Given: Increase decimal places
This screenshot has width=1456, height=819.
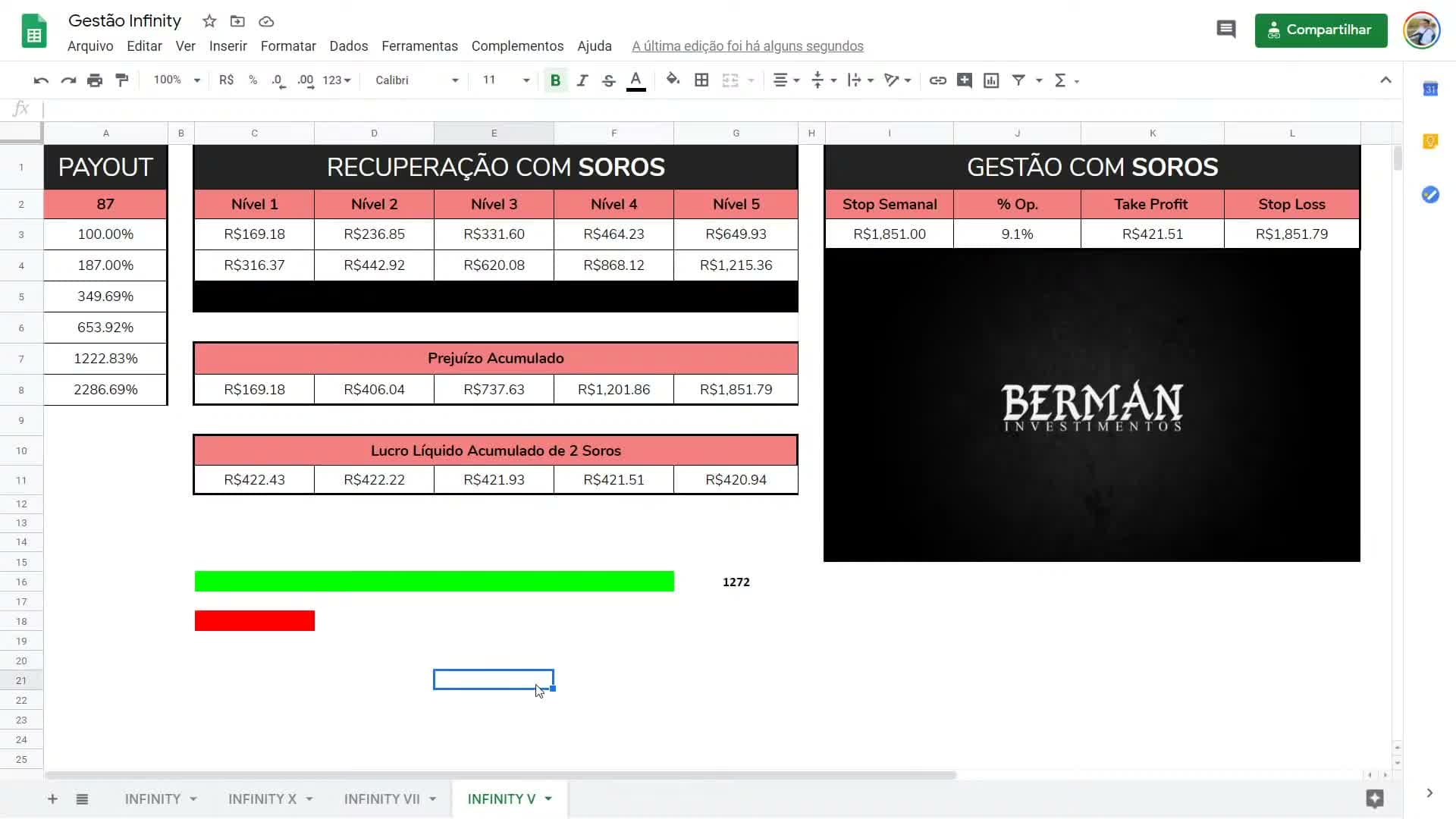Looking at the screenshot, I should pyautogui.click(x=306, y=80).
